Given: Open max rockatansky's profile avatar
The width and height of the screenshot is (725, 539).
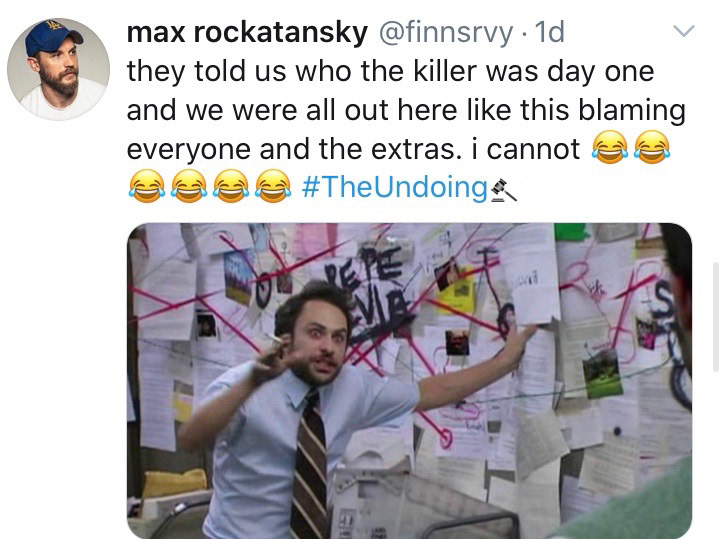Looking at the screenshot, I should 59,69.
